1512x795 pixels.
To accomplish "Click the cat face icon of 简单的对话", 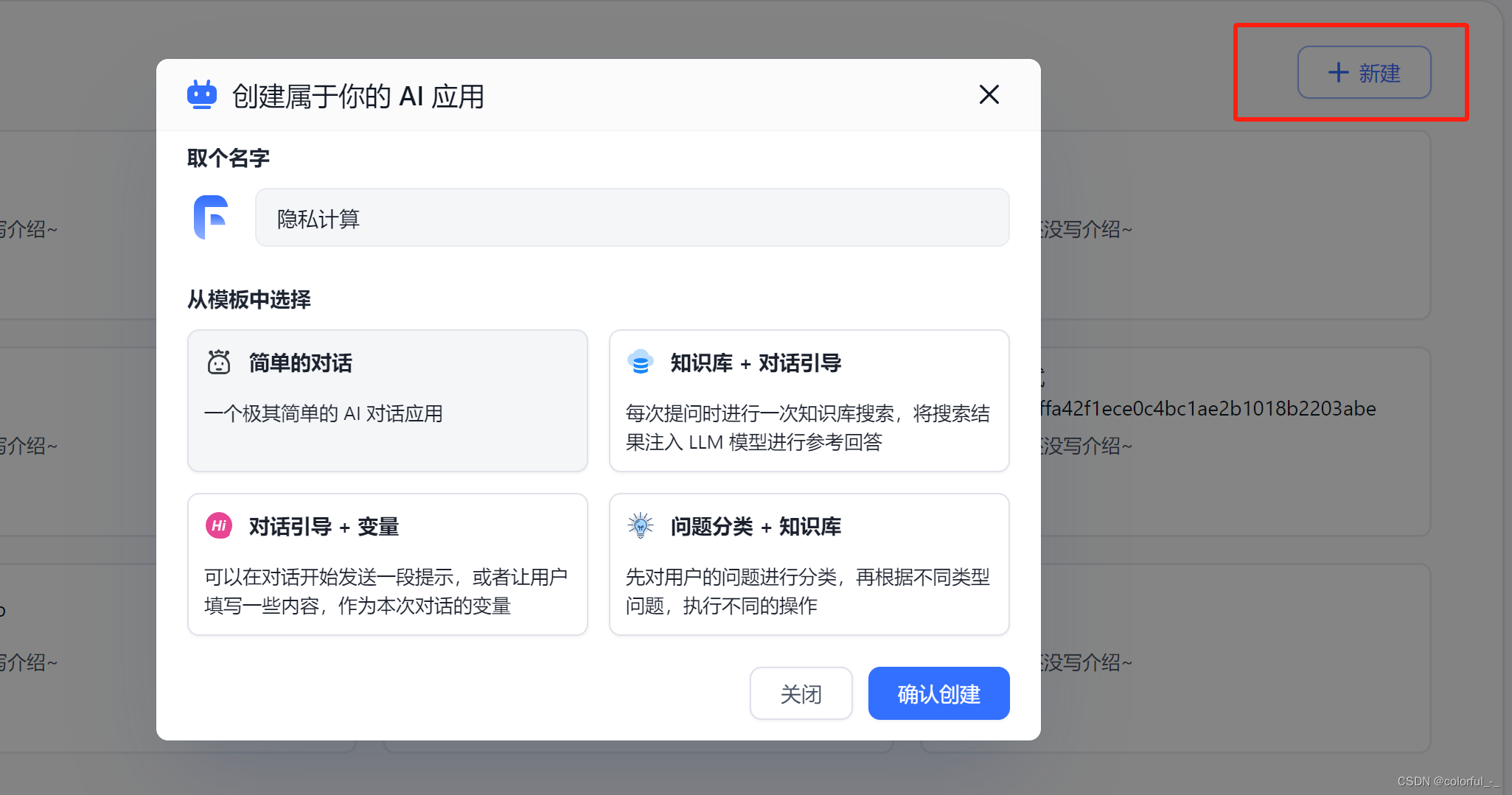I will pyautogui.click(x=219, y=363).
